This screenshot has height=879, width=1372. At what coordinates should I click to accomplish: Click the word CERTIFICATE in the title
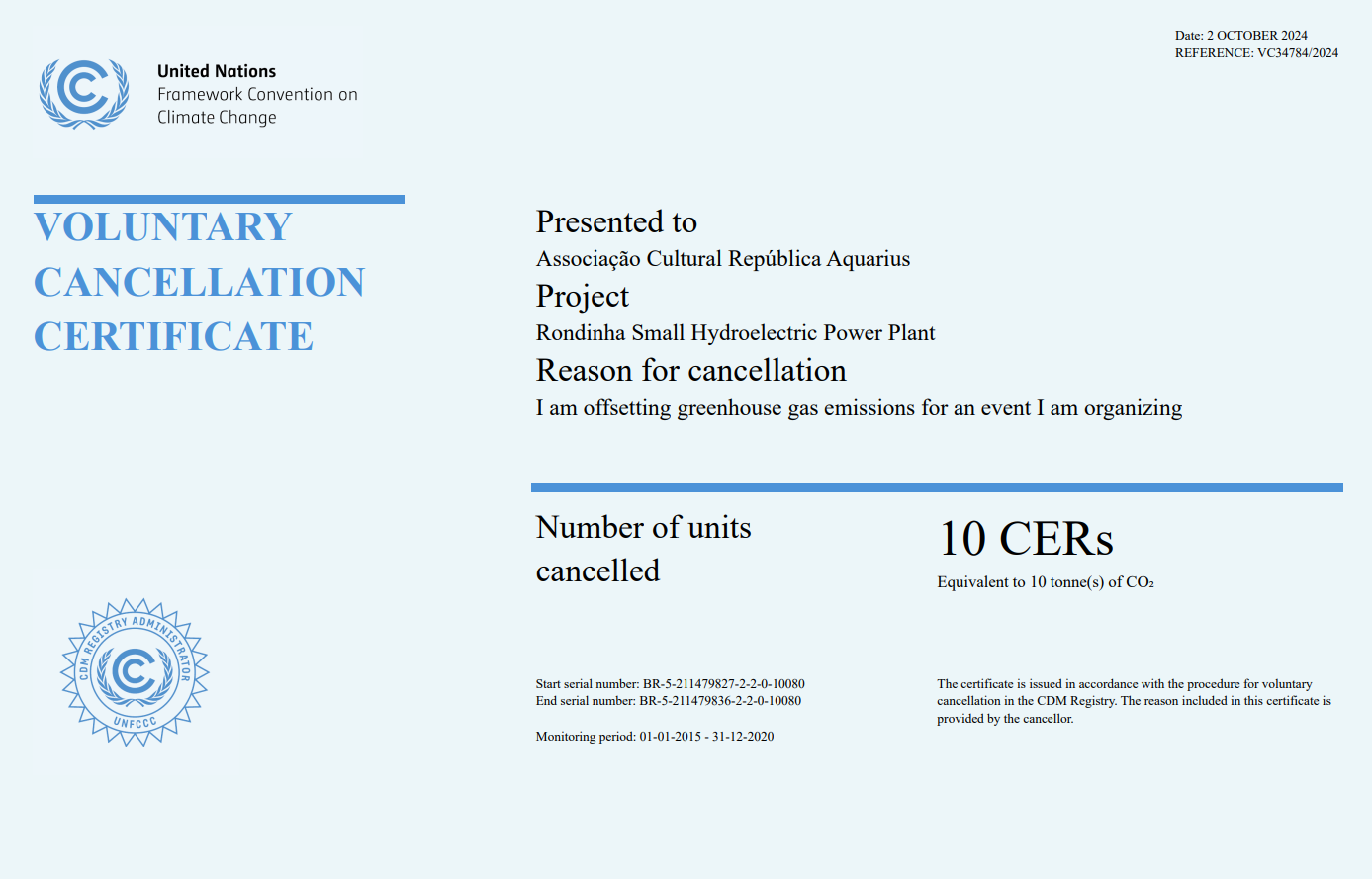coord(174,337)
